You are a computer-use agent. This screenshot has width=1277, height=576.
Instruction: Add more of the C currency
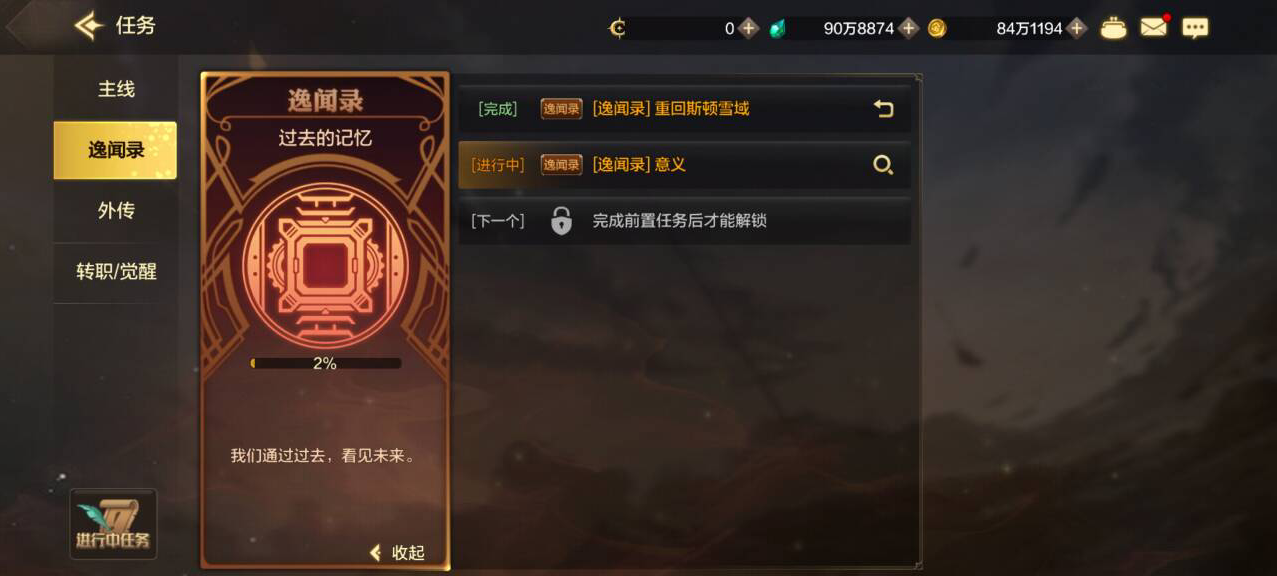click(748, 28)
